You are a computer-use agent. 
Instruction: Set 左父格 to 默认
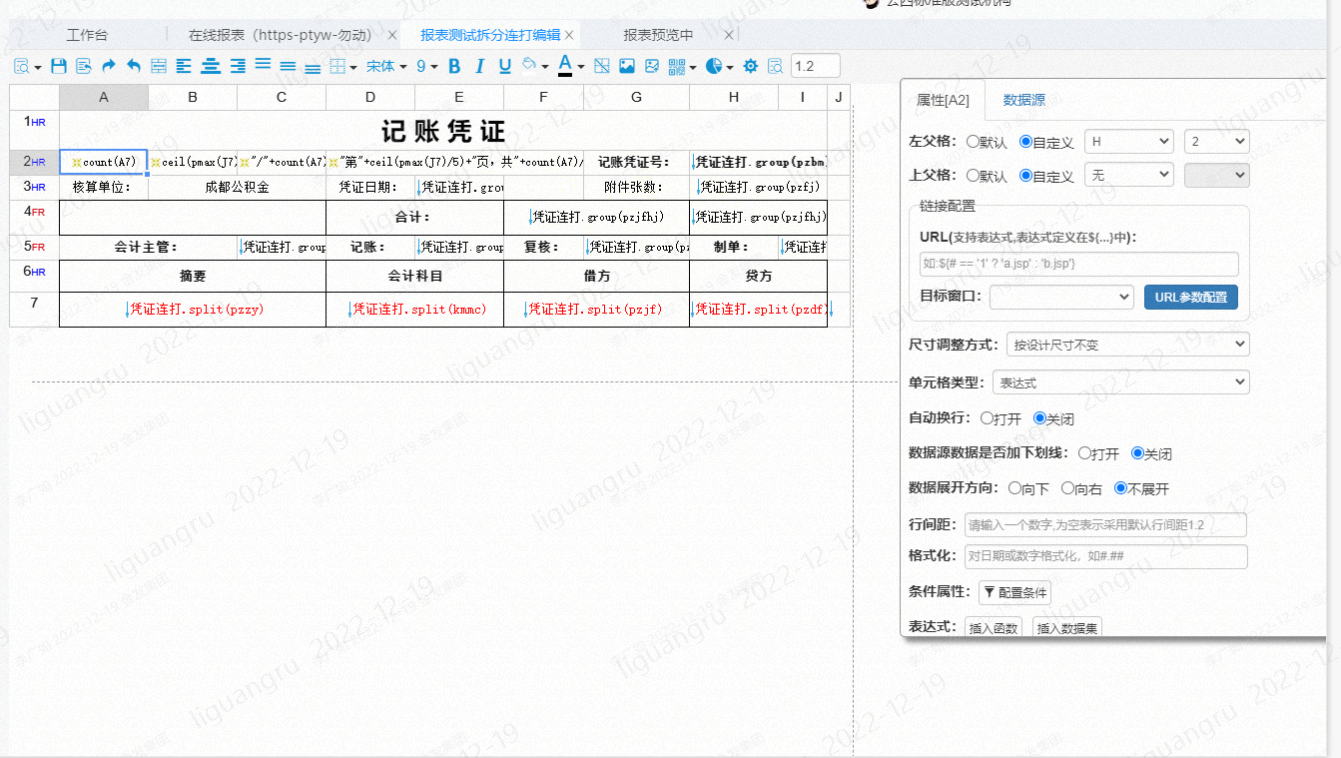pos(972,142)
